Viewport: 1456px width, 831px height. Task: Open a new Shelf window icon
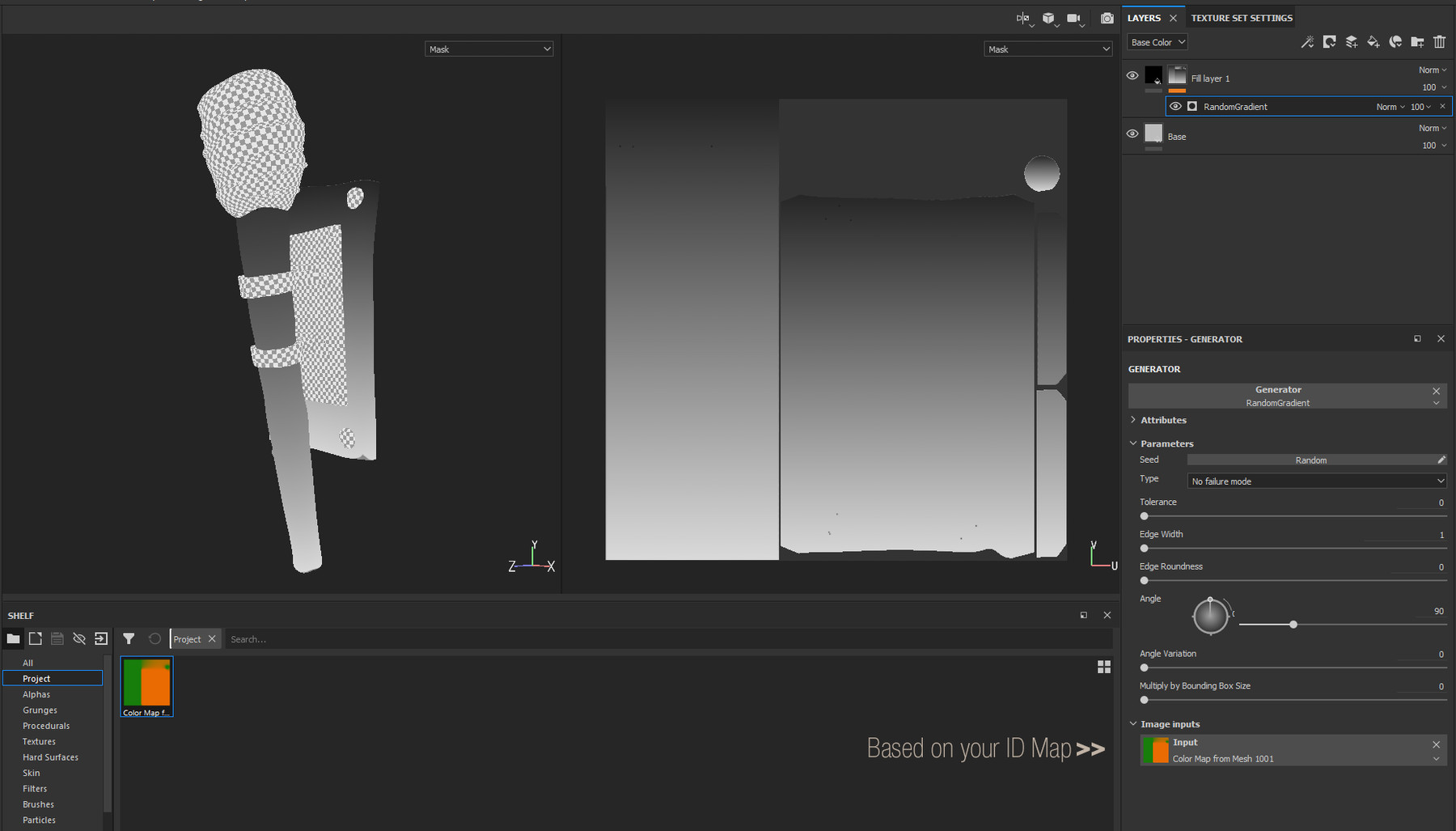tap(36, 638)
